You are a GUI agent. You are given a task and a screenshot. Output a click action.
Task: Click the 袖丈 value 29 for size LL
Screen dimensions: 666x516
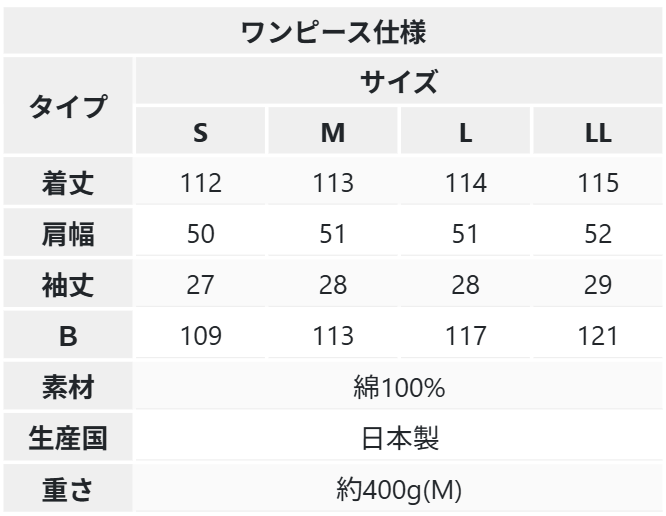[x=598, y=285]
